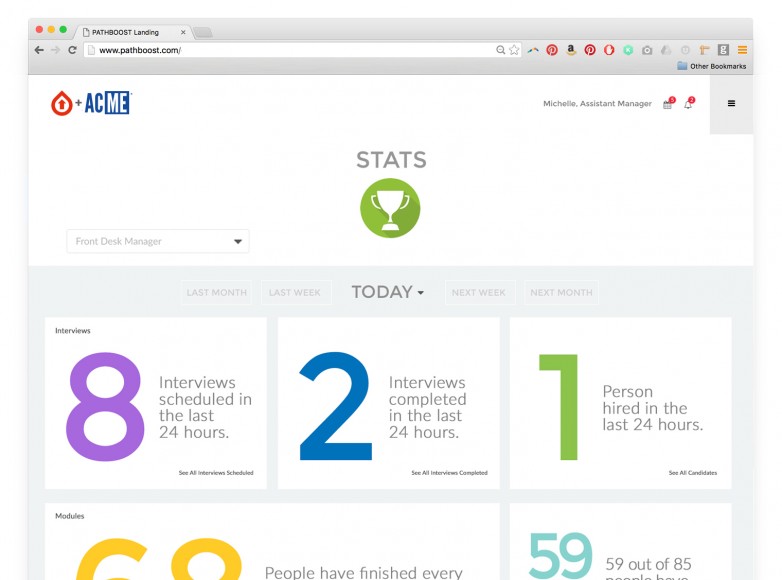Click the bell alerts icon
Image resolution: width=782 pixels, height=580 pixels.
688,104
